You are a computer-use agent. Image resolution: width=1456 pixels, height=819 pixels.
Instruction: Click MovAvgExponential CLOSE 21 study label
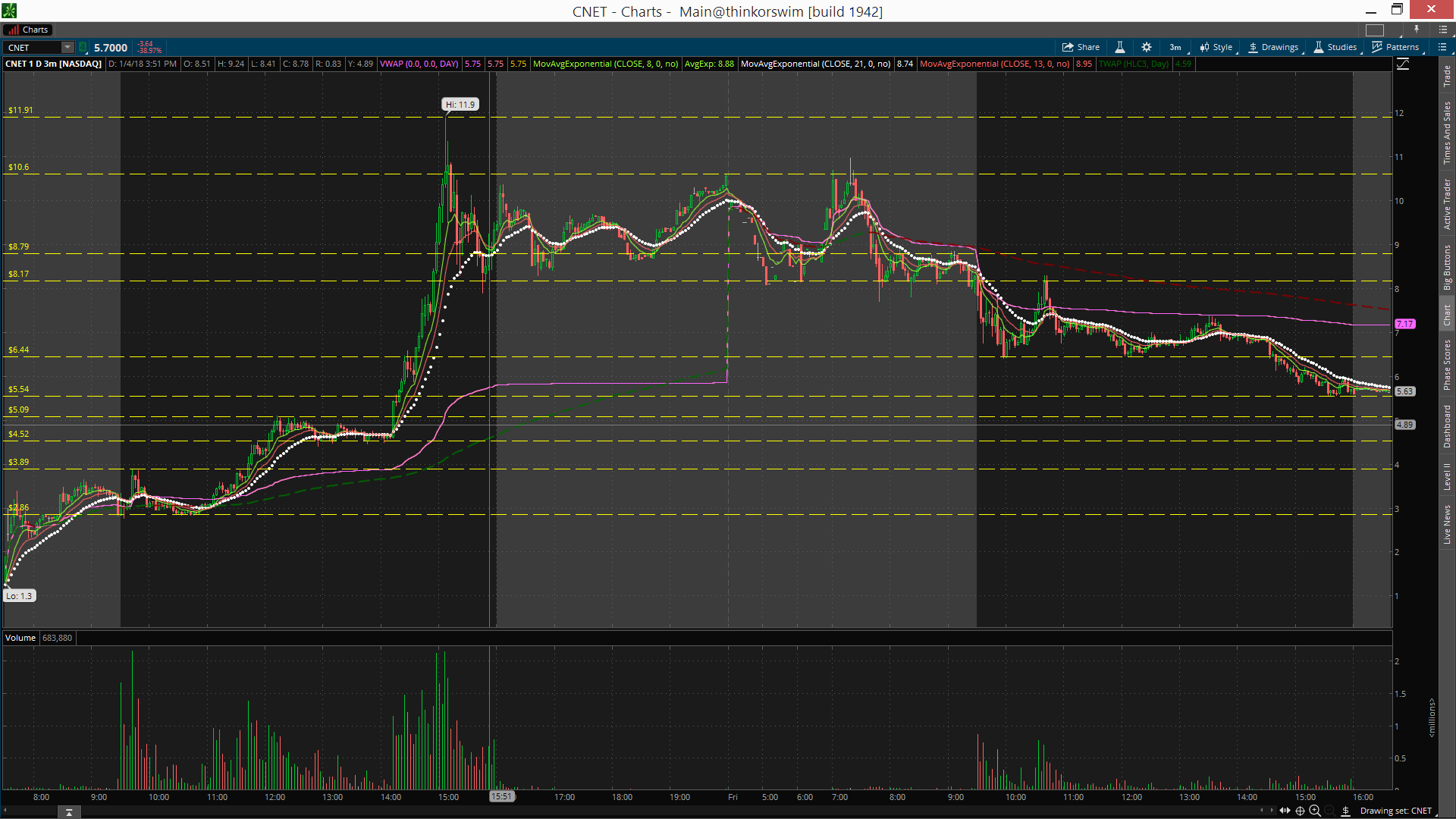tap(816, 64)
